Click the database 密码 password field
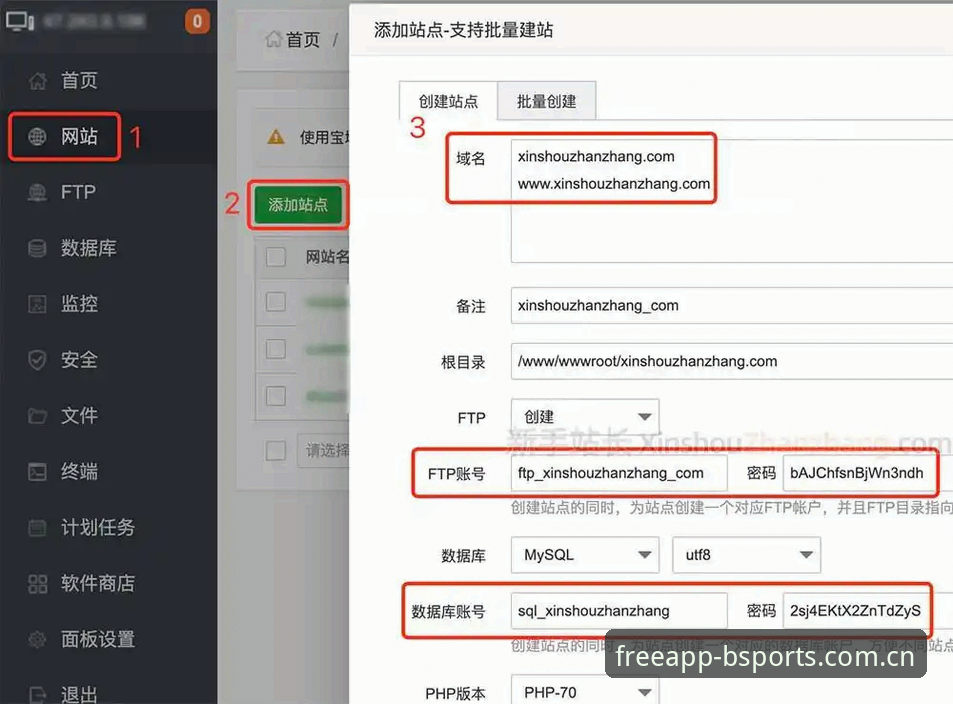The image size is (953, 704). (x=857, y=610)
